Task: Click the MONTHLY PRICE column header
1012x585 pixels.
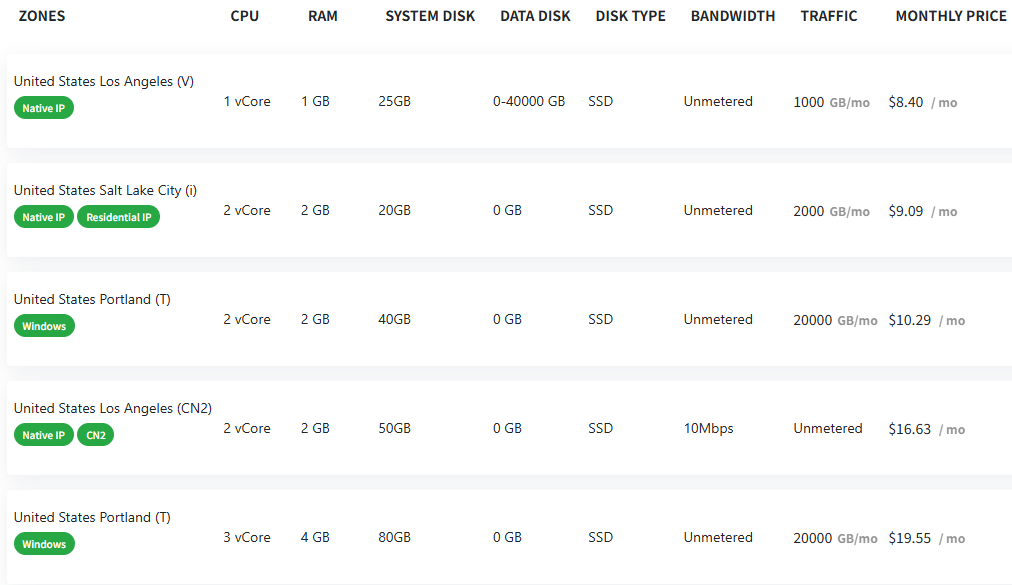Action: [x=950, y=16]
